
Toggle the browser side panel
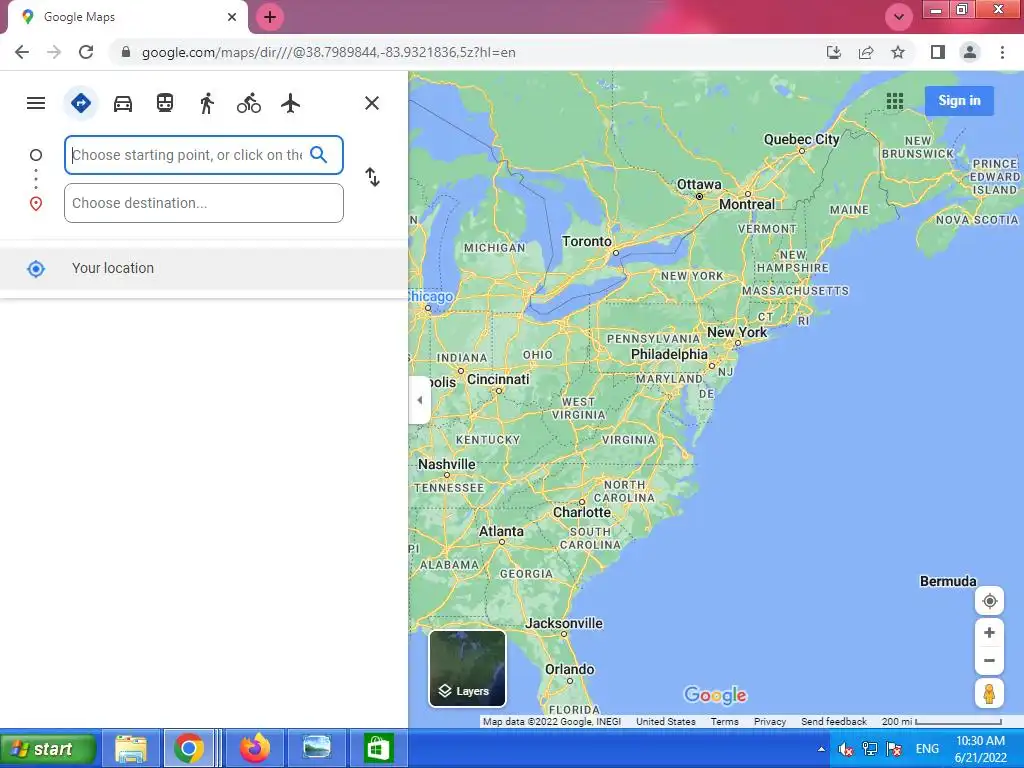click(938, 52)
